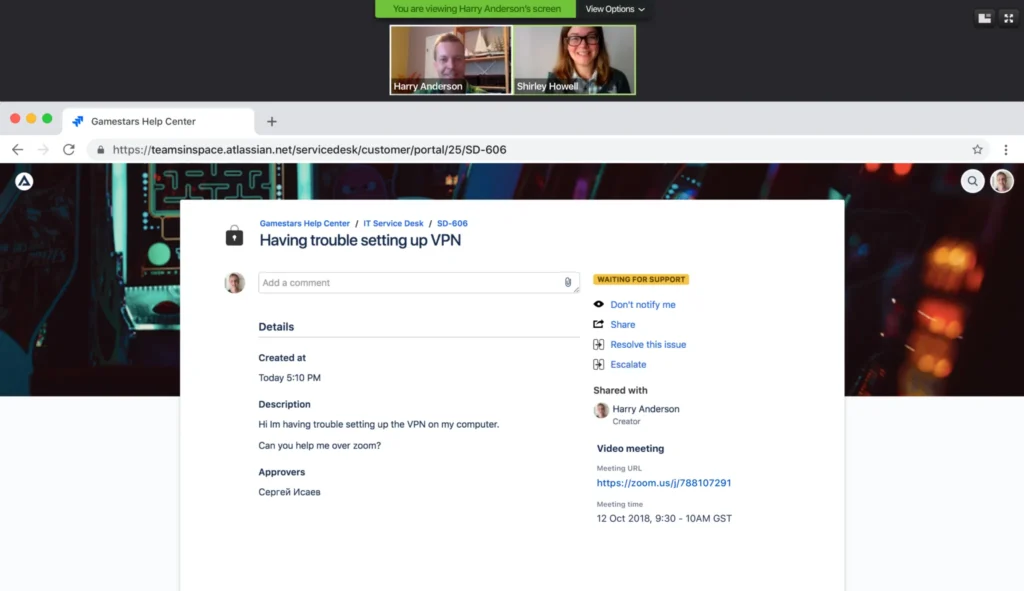Image resolution: width=1024 pixels, height=591 pixels.
Task: Click the Waiting for Support status badge
Action: 641,280
